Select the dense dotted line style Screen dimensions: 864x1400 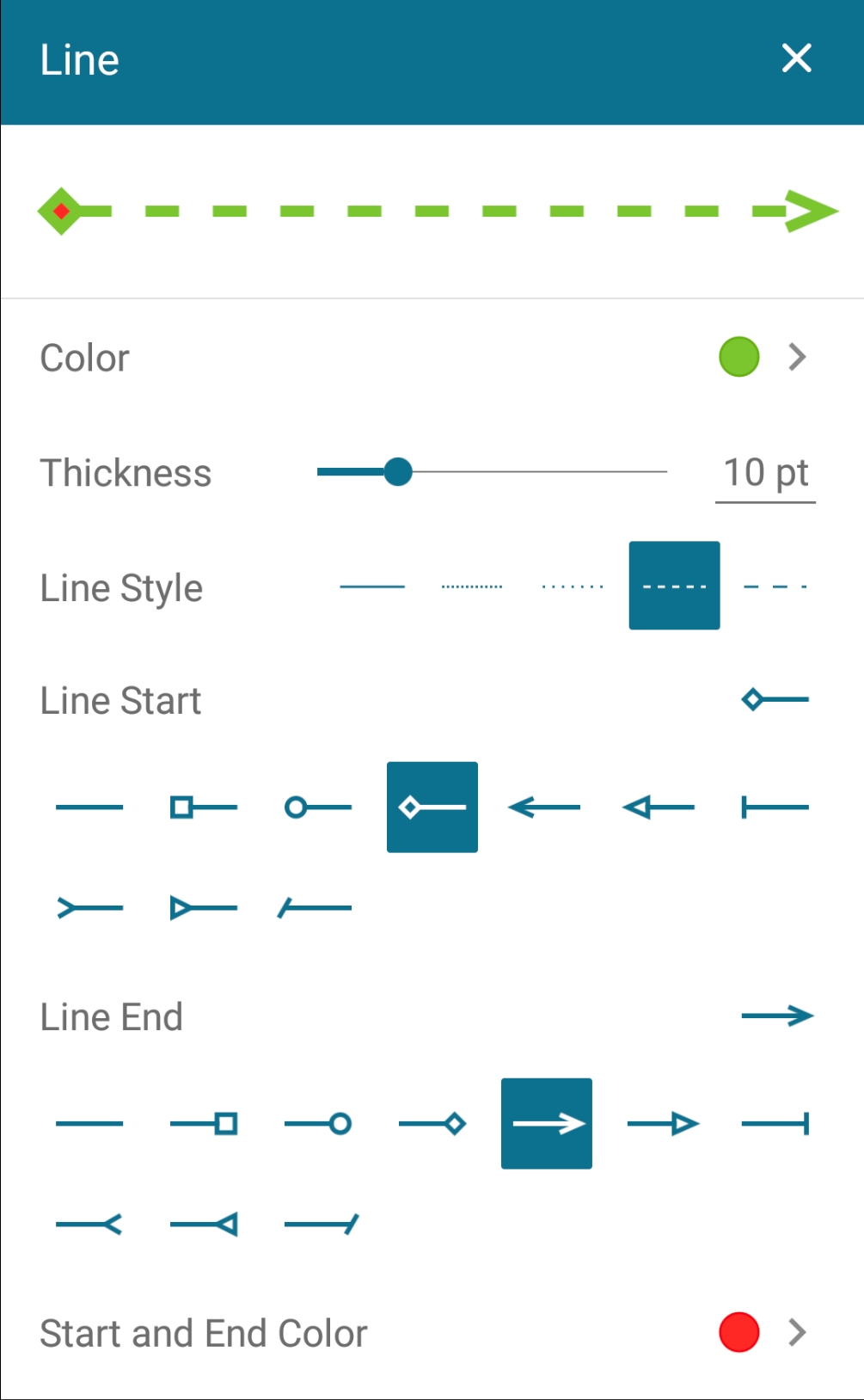point(472,585)
